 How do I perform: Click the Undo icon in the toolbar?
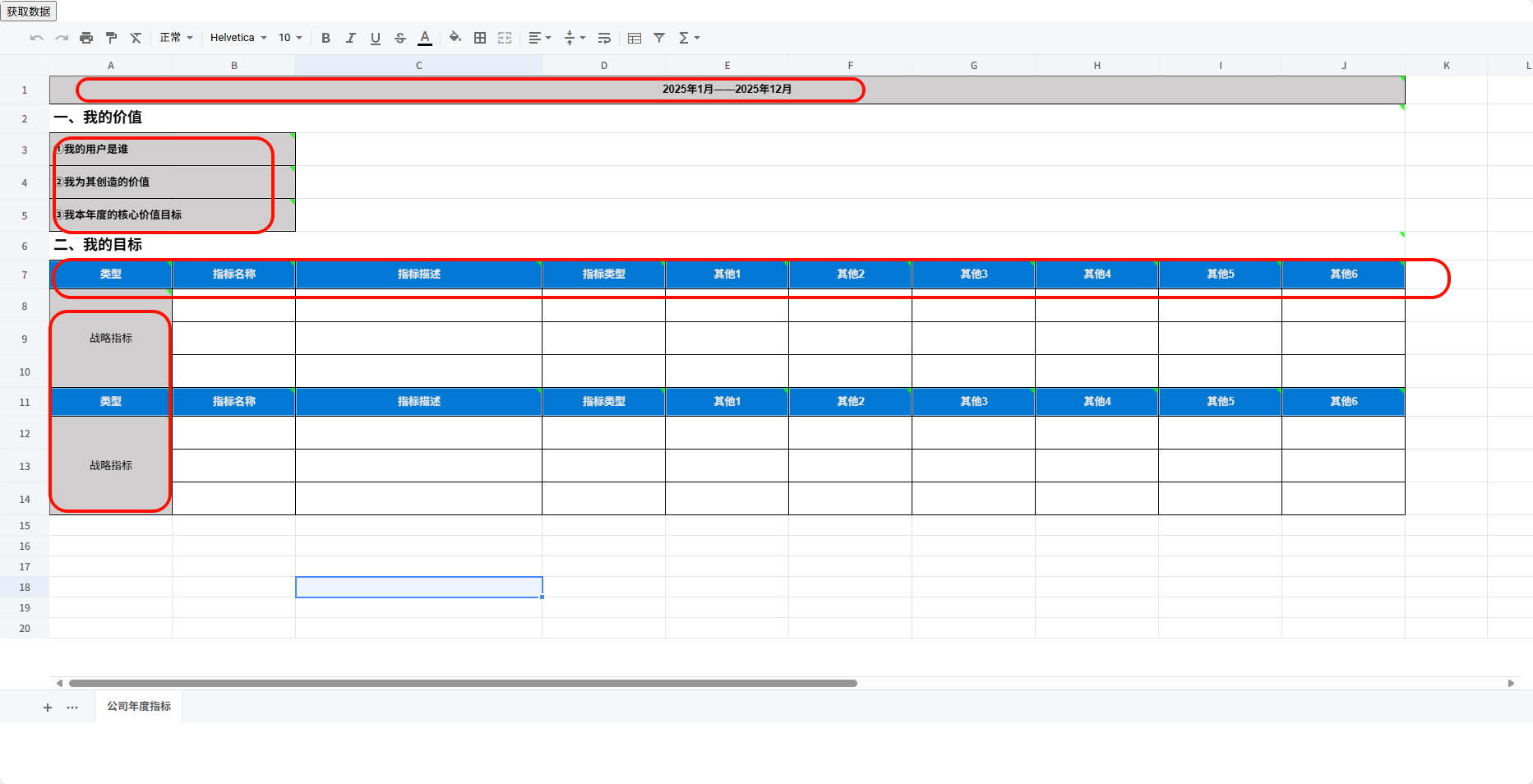[x=35, y=38]
